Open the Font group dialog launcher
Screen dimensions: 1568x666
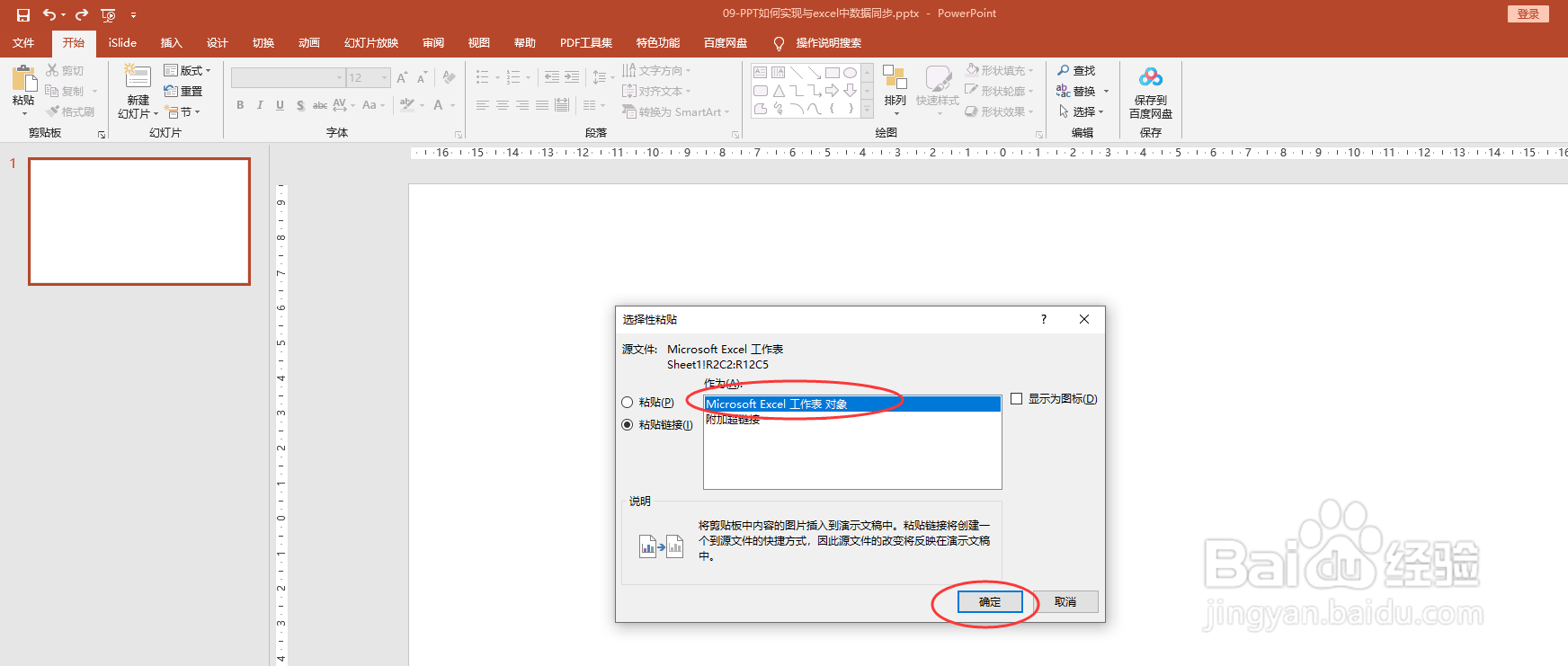tap(459, 135)
